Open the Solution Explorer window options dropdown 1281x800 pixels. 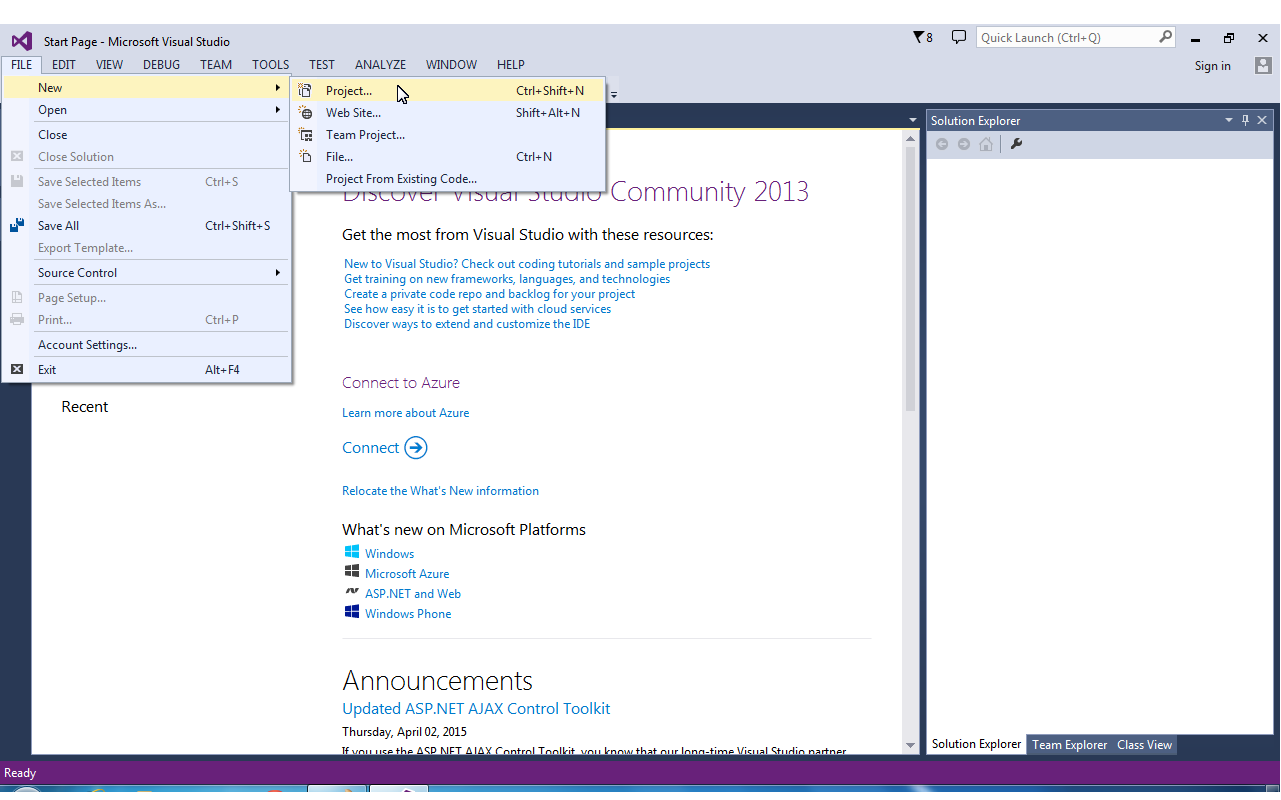pyautogui.click(x=1229, y=120)
